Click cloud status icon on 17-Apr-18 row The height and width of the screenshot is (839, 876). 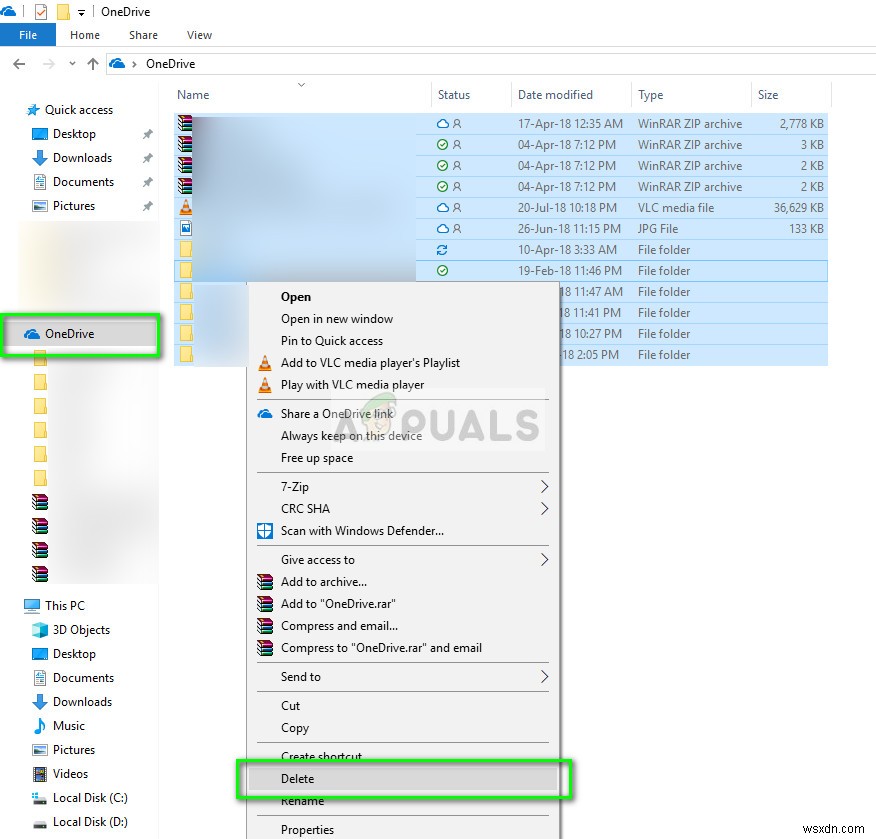click(442, 124)
